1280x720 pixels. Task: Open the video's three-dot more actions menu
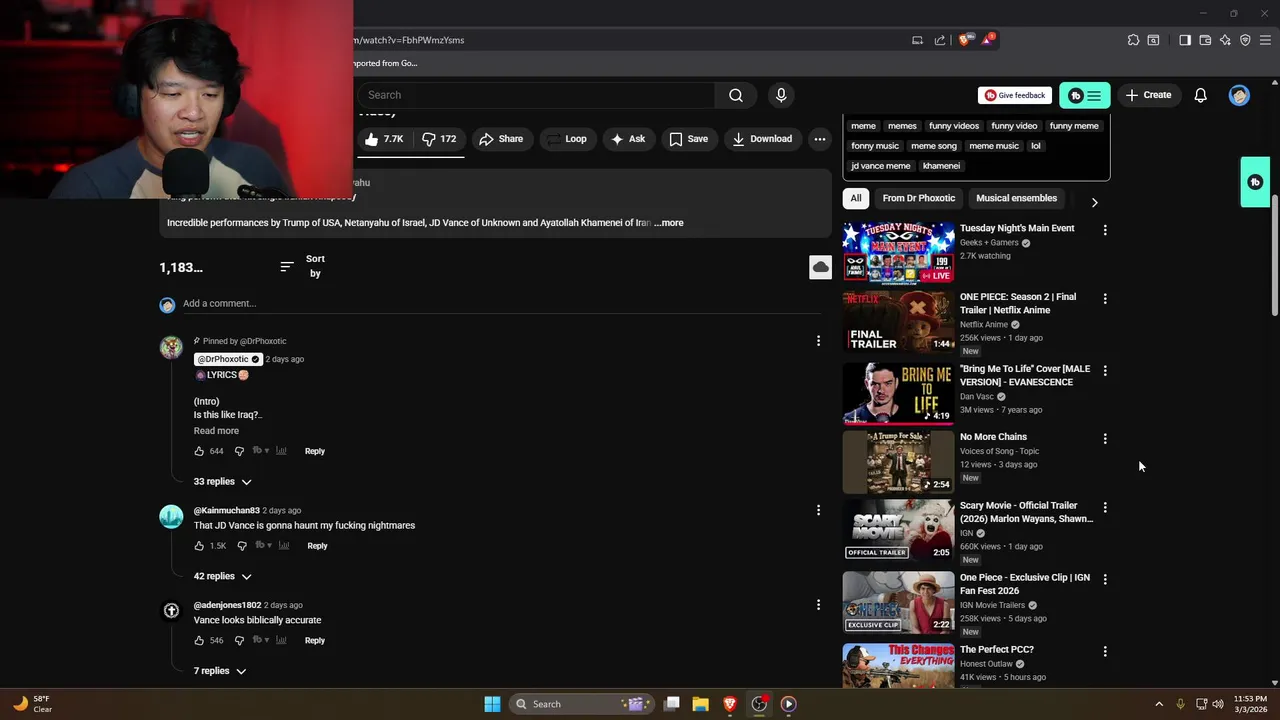coord(820,139)
